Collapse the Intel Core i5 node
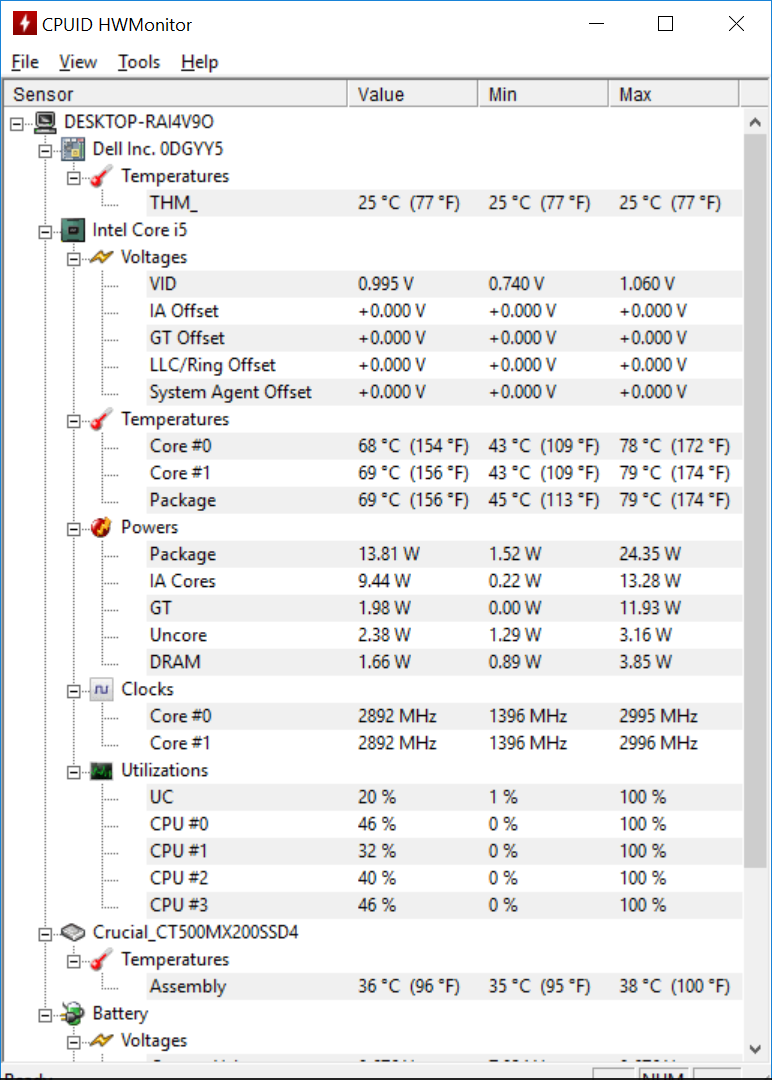 (45, 231)
